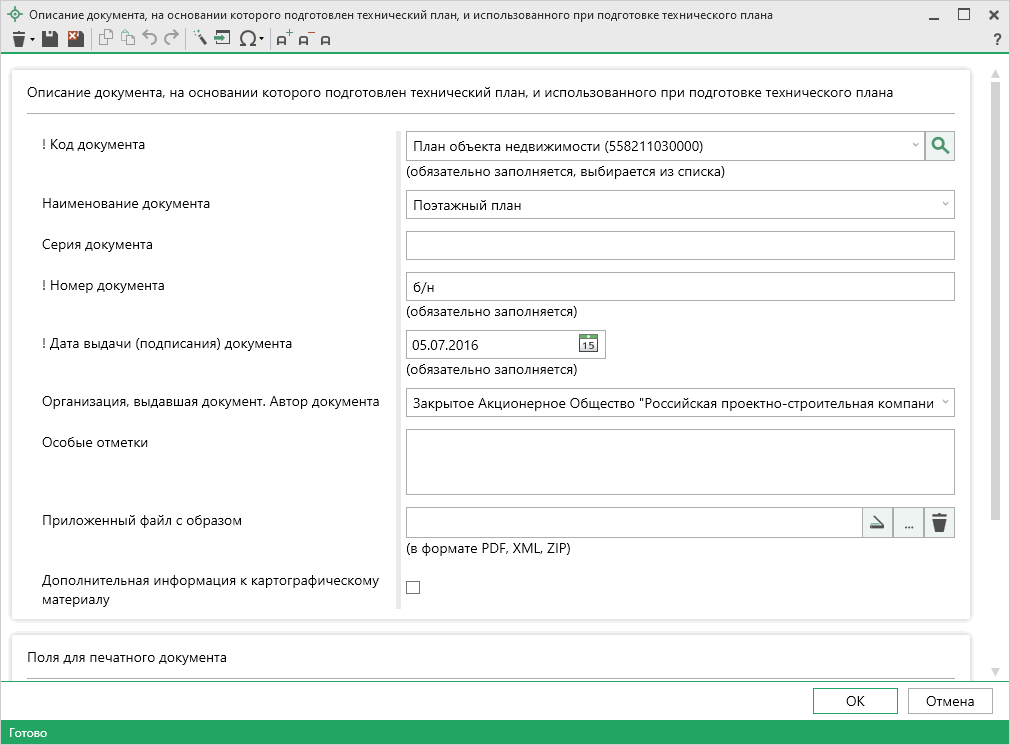Open the issuing organization dropdown
Viewport: 1010px width, 745px height.
(x=945, y=403)
